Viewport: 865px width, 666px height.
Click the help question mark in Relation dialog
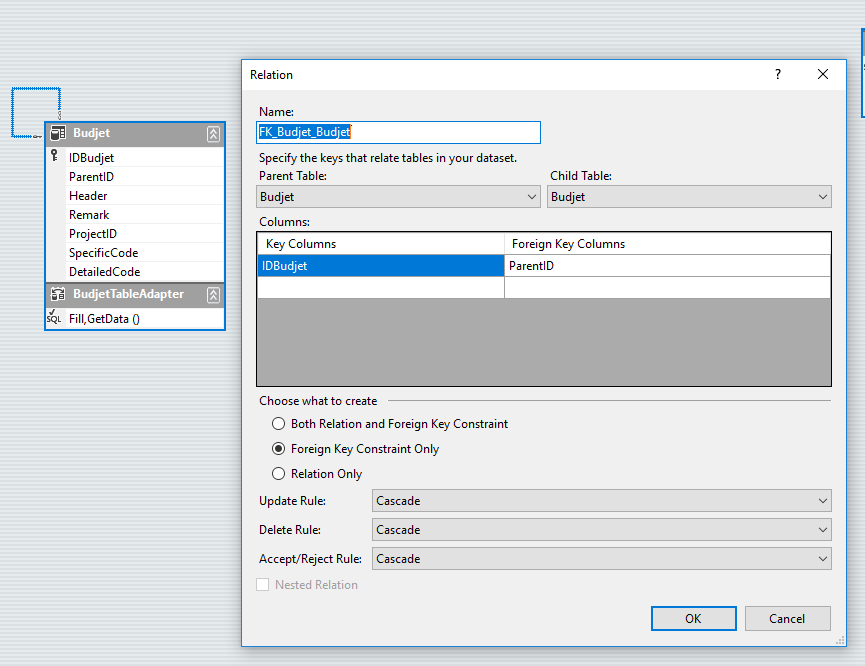pos(778,74)
